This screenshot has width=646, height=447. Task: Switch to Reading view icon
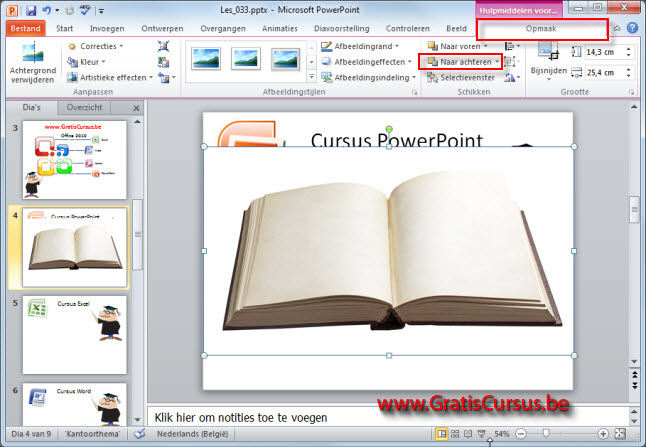(x=468, y=434)
